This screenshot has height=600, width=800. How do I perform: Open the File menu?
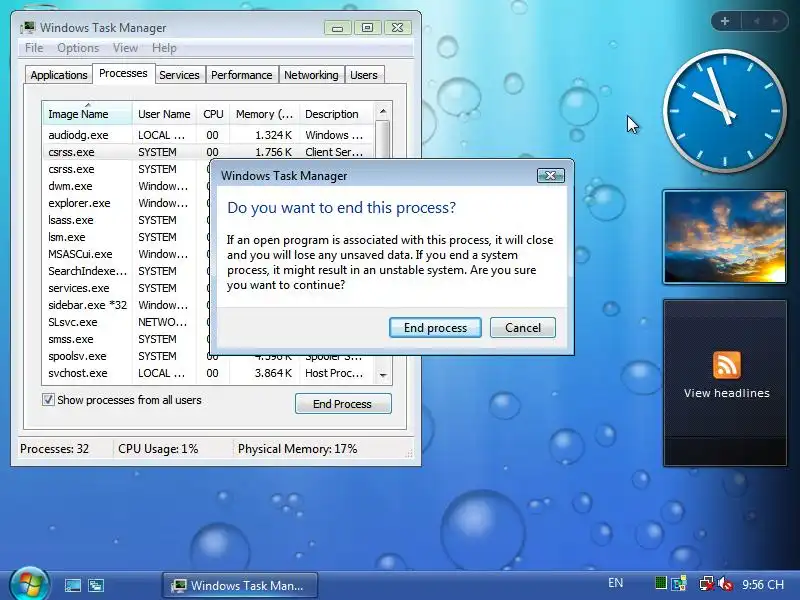(x=34, y=48)
